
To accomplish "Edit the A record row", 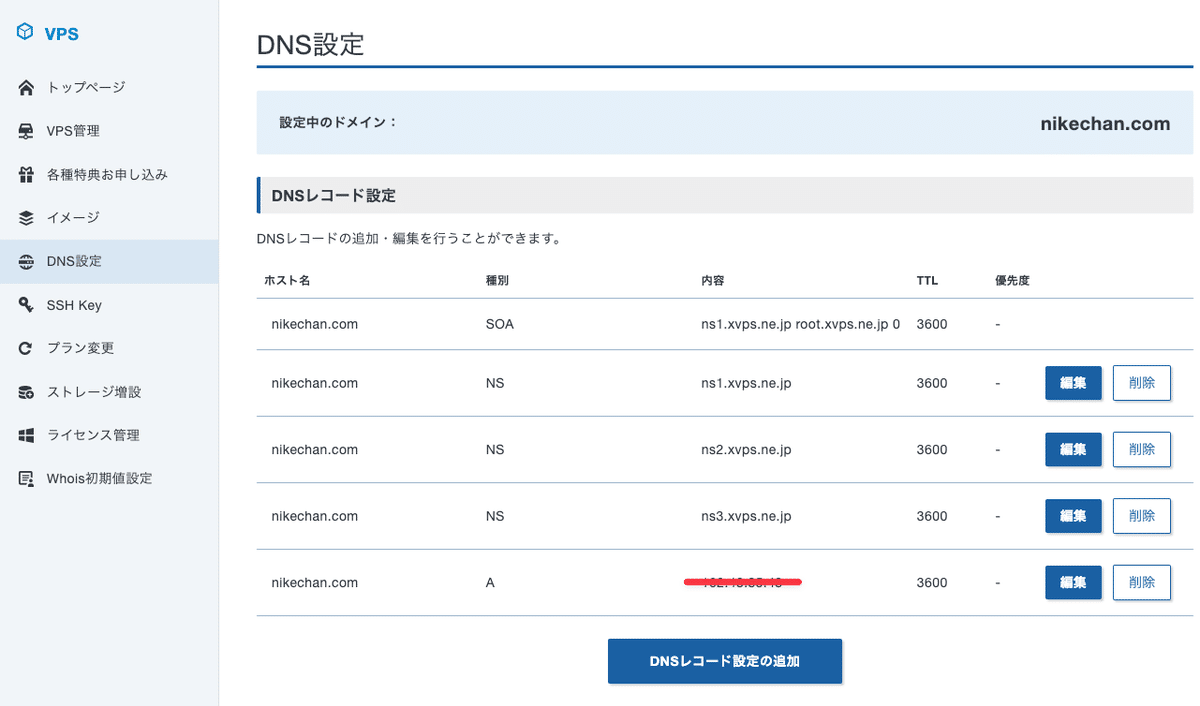I will click(x=1073, y=583).
